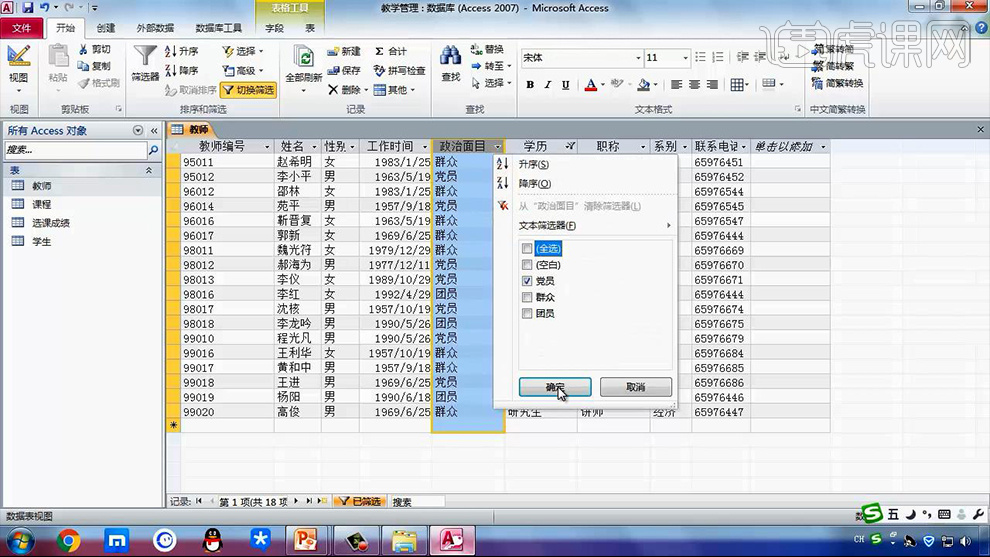This screenshot has height=557, width=990.
Task: Click the Save icon in quick access toolbar
Action: [x=27, y=8]
